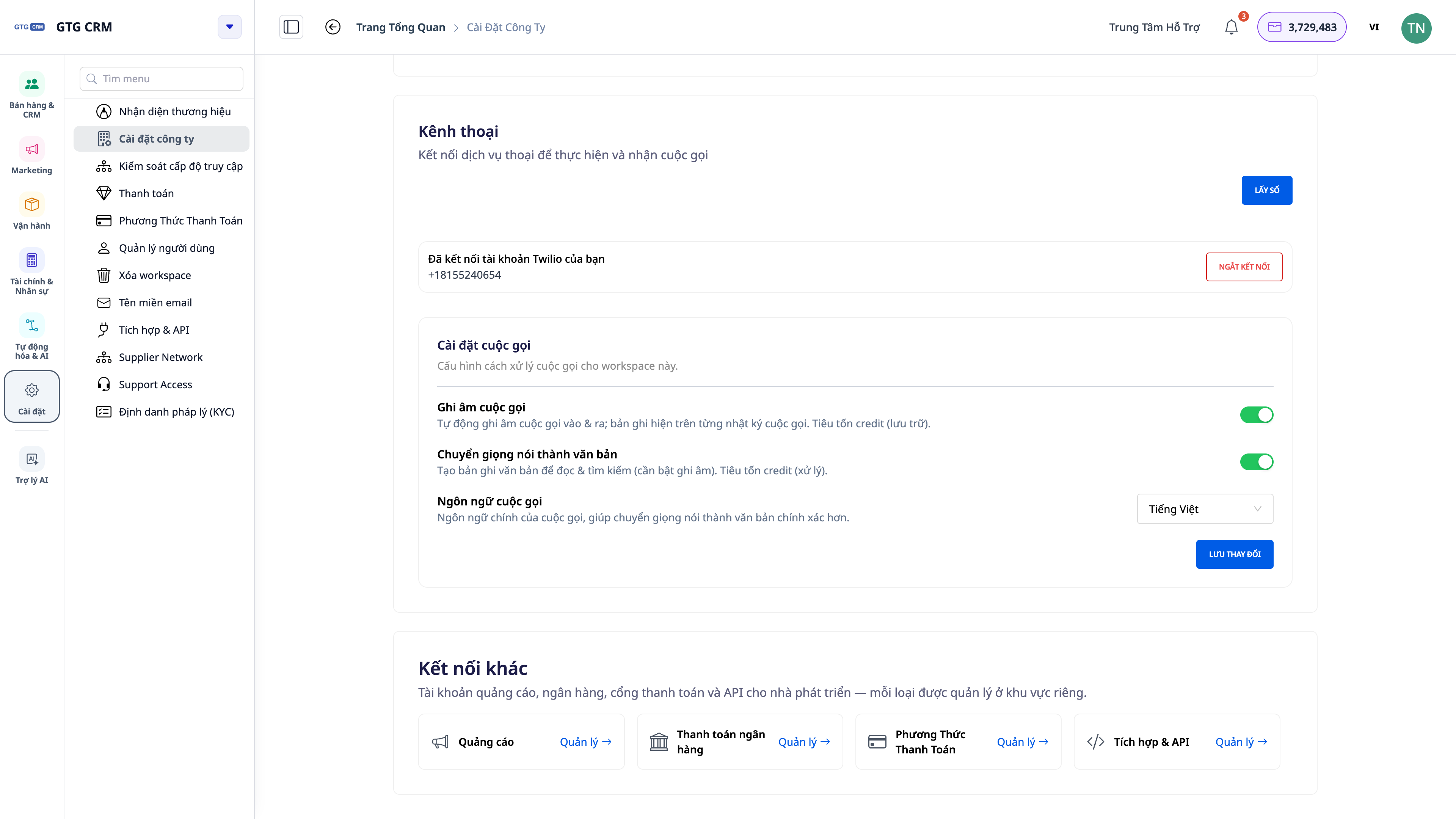Screen dimensions: 1456x819
Task: Click Quản lý link for Quảng cáo
Action: [x=585, y=742]
